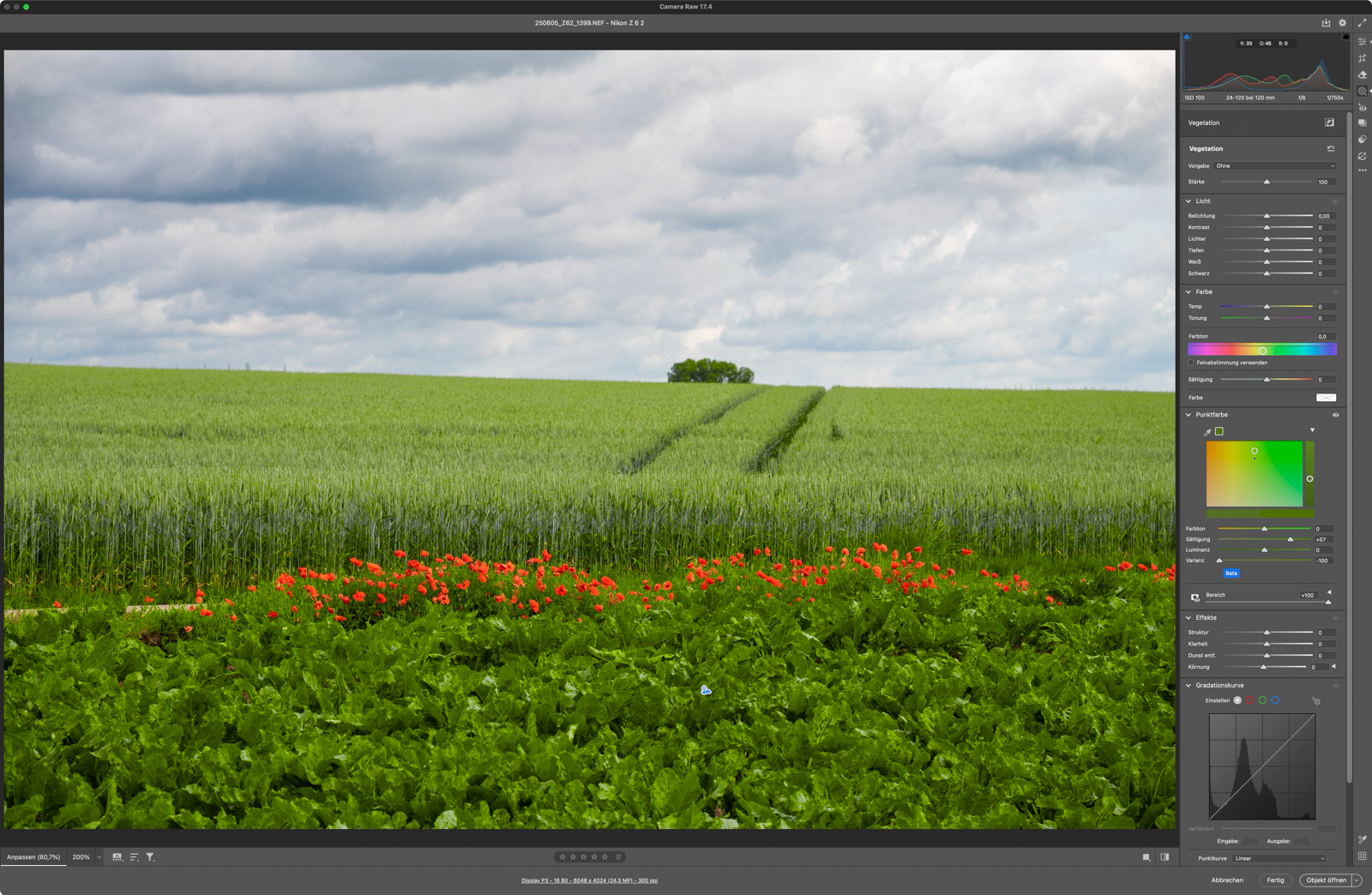Click the single view icon at bottom right
Screen dimensions: 1372x895
tap(1146, 857)
